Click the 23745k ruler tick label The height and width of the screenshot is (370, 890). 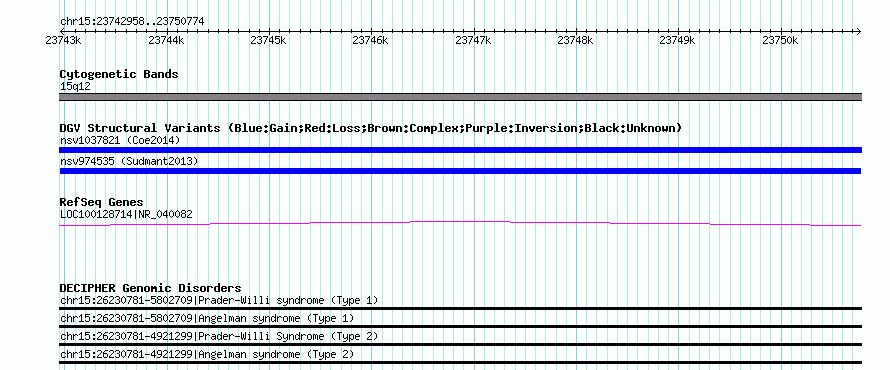coord(268,40)
